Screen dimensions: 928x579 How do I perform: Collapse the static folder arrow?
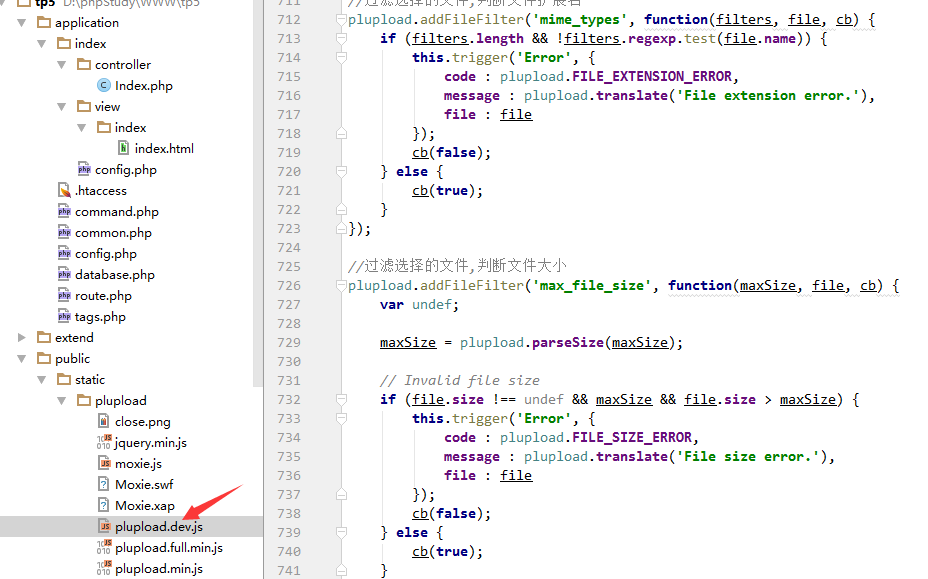[x=42, y=380]
